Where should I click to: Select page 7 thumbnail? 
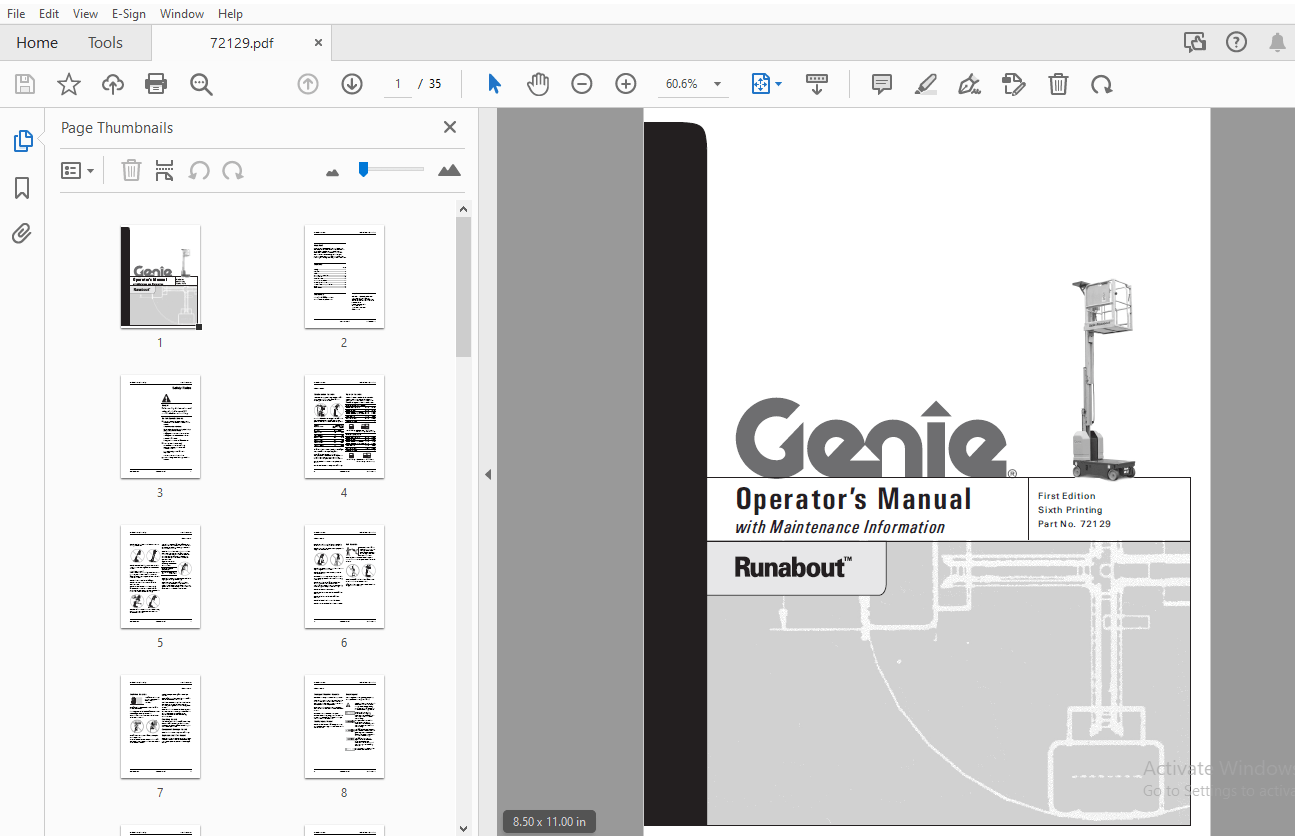(160, 726)
